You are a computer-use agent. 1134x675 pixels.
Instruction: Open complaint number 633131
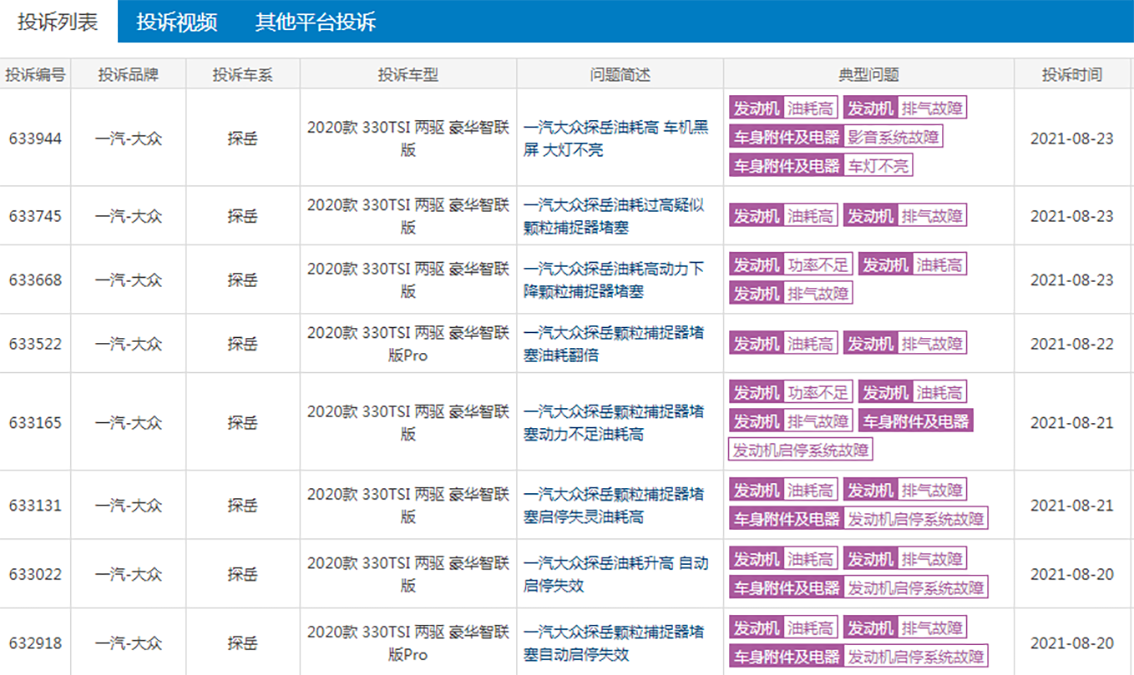35,505
